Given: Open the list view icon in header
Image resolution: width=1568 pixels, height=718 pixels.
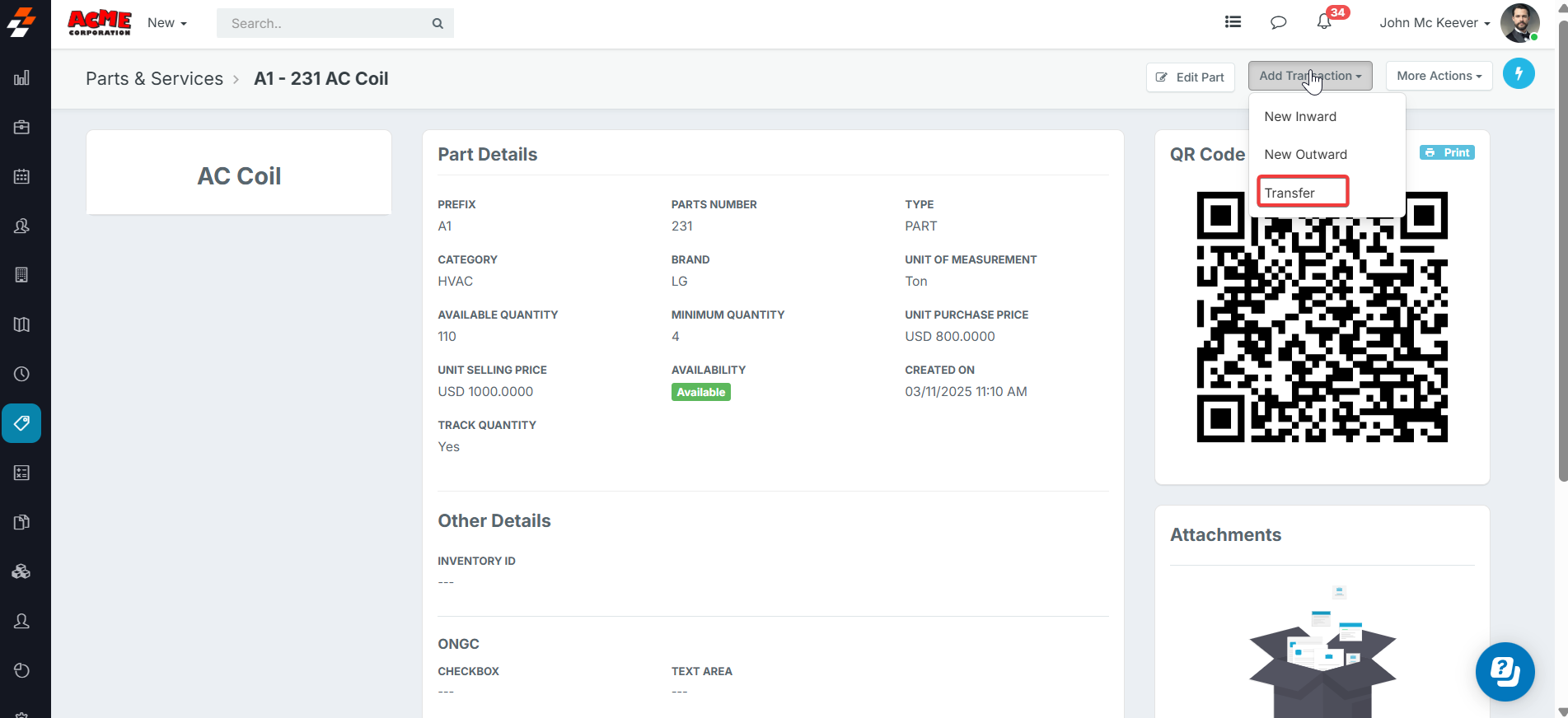Looking at the screenshot, I should [1233, 22].
